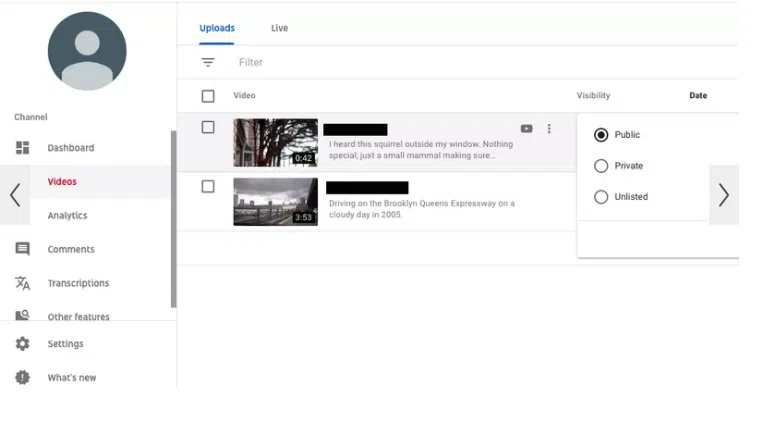Switch to the Live tab
The image size is (778, 424).
pos(279,28)
